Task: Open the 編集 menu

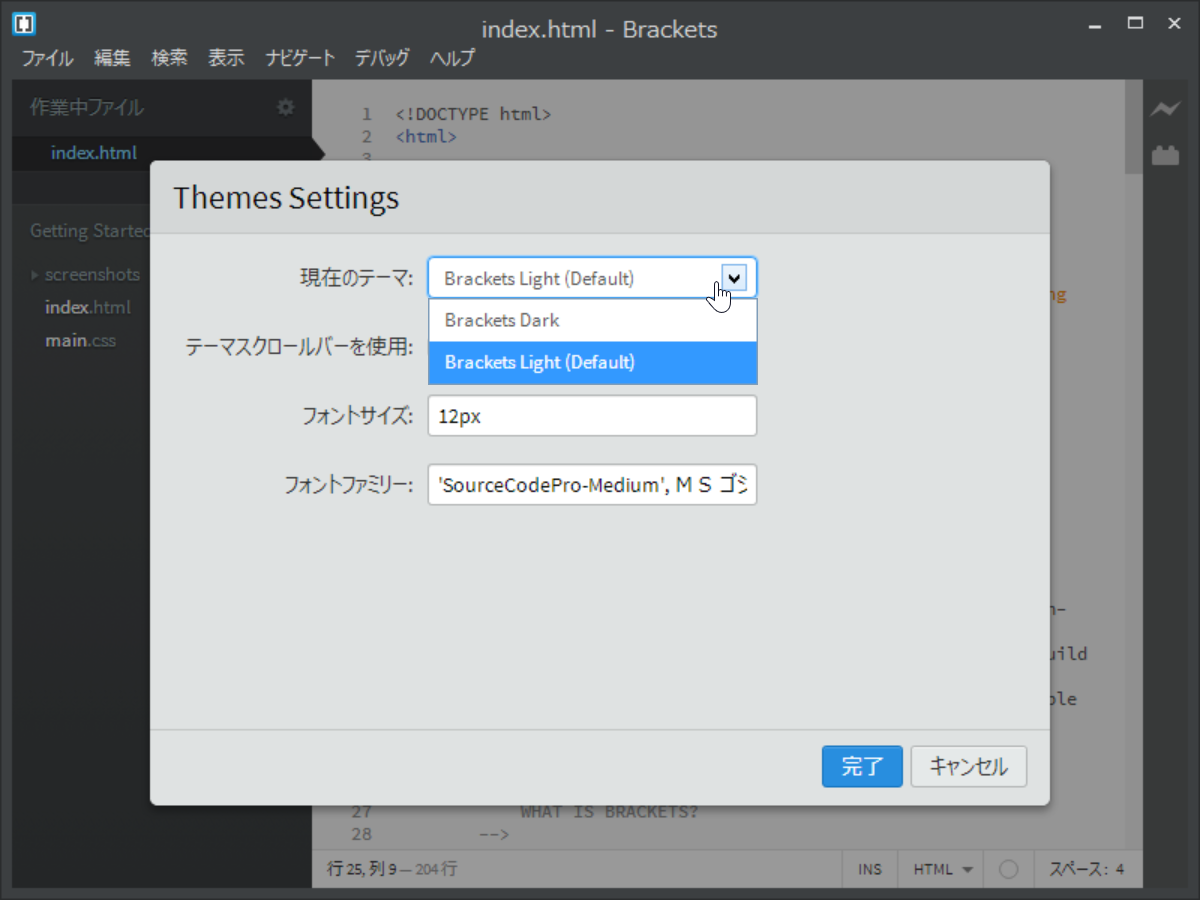Action: tap(112, 57)
